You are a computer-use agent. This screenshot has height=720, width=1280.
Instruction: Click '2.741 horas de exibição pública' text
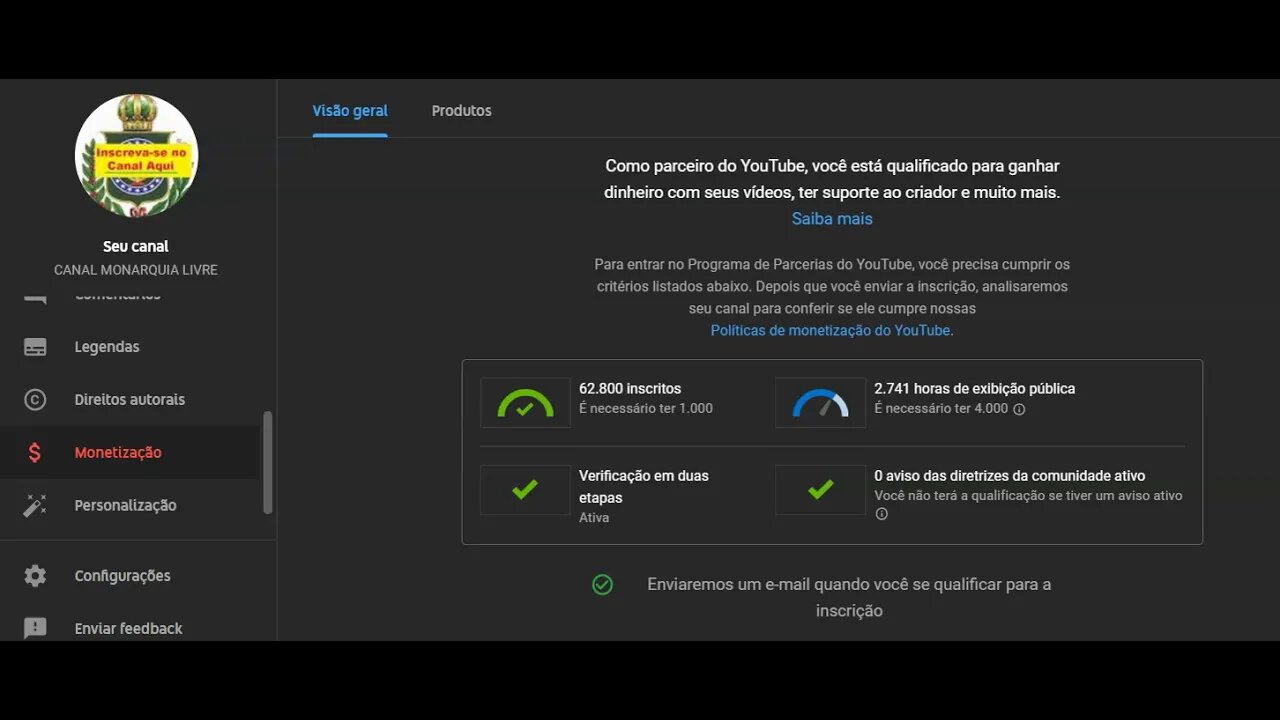click(x=975, y=388)
